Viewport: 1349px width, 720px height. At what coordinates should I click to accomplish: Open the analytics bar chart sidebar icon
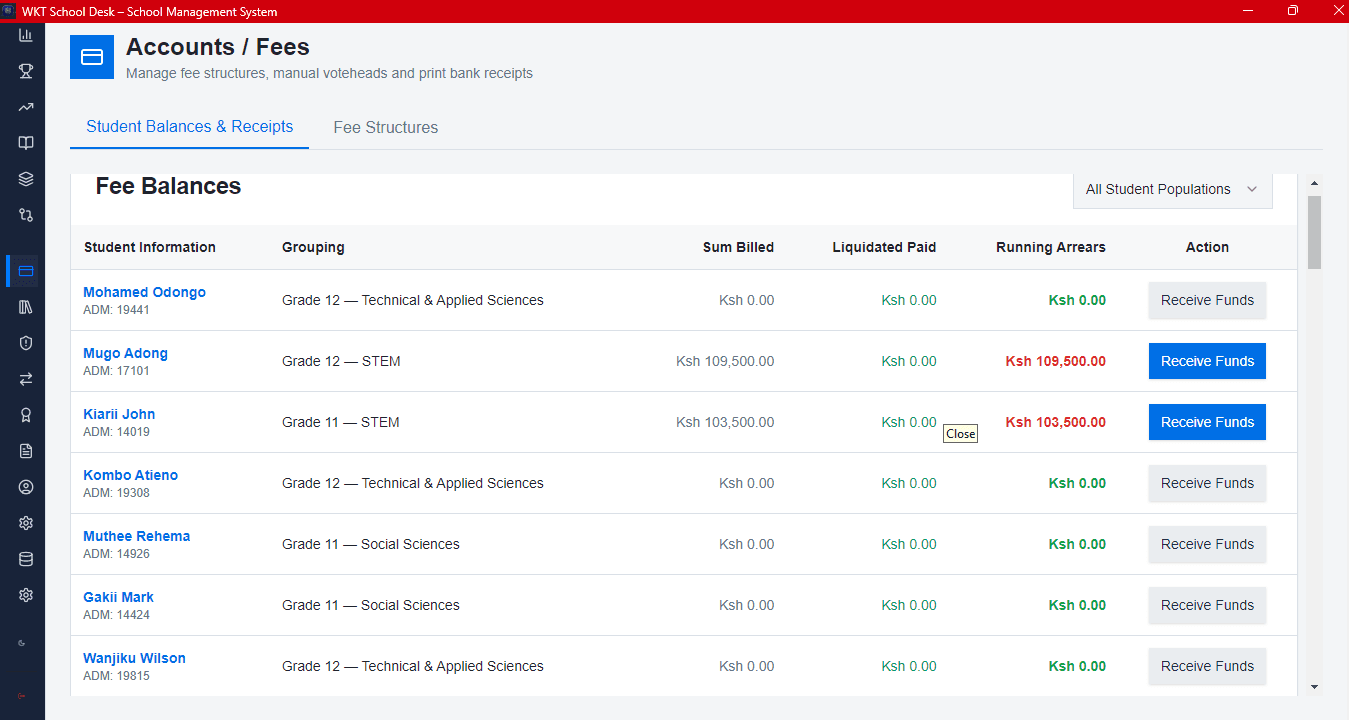click(25, 35)
